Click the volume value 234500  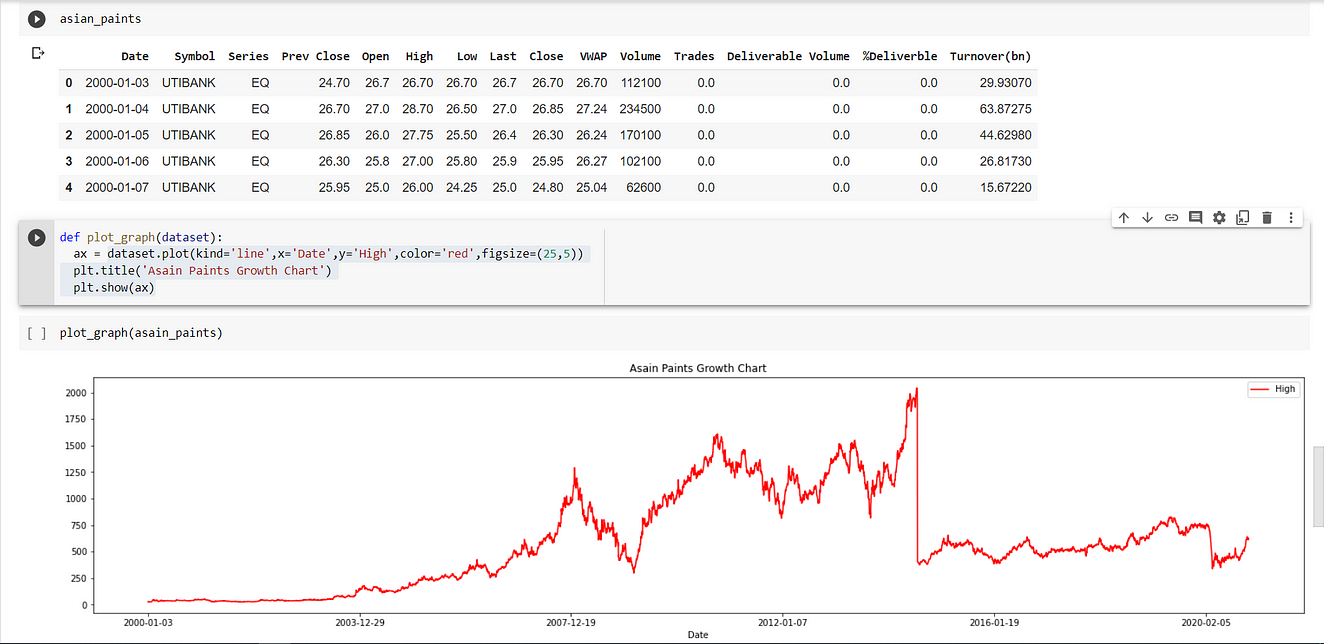(x=640, y=109)
